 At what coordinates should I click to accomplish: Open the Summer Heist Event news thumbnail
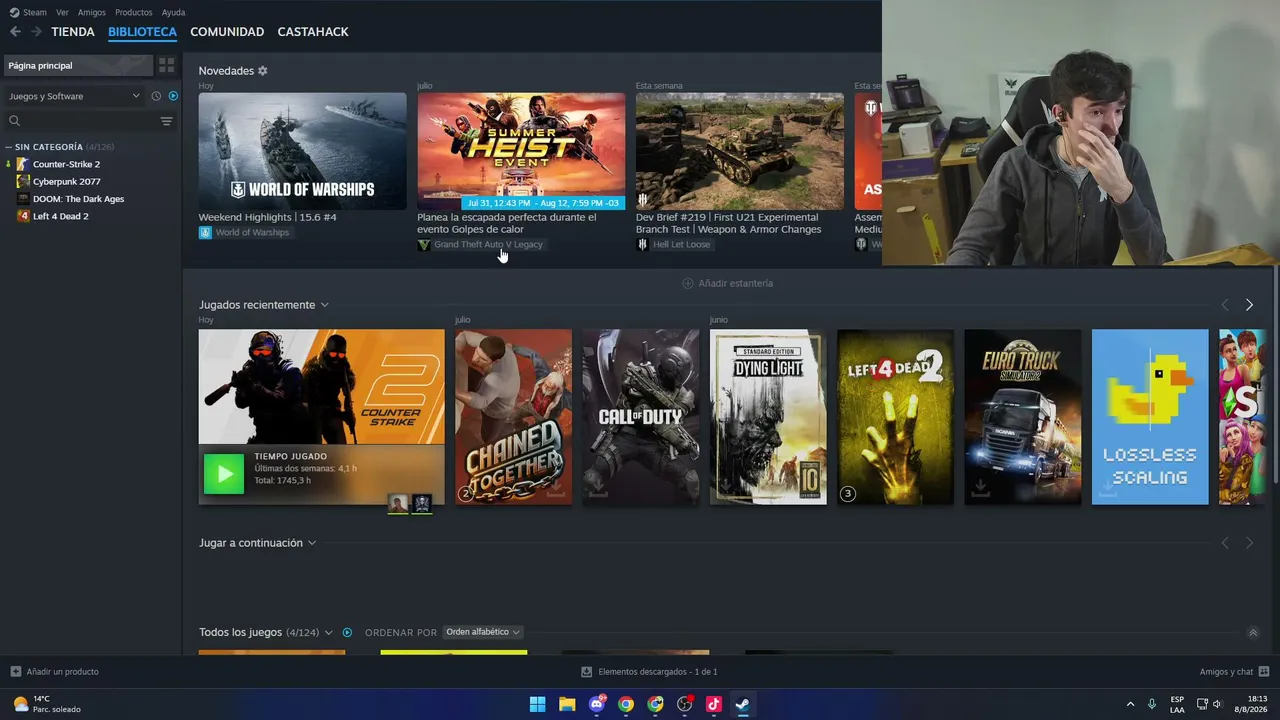click(521, 151)
